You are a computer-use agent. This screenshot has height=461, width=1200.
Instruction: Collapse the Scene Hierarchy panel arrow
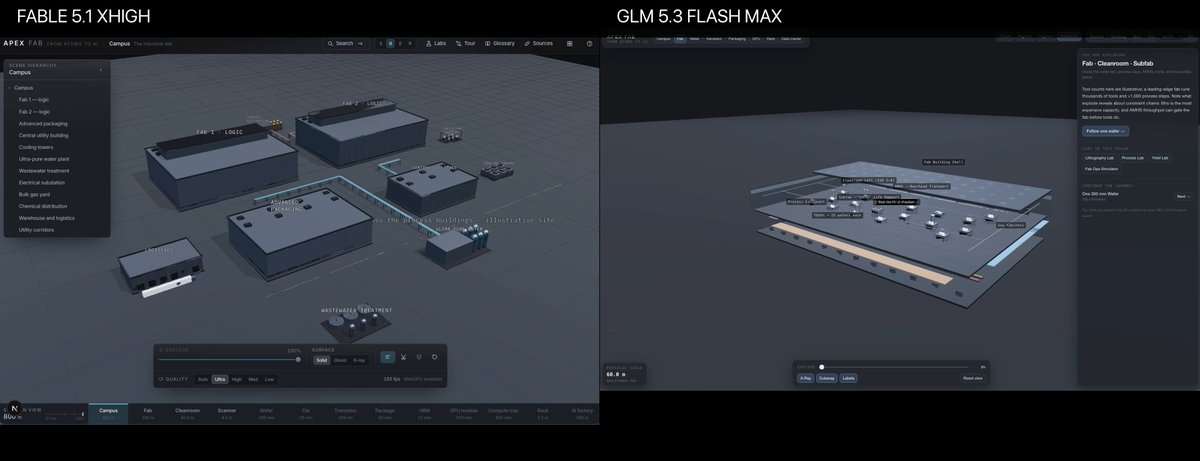click(101, 70)
